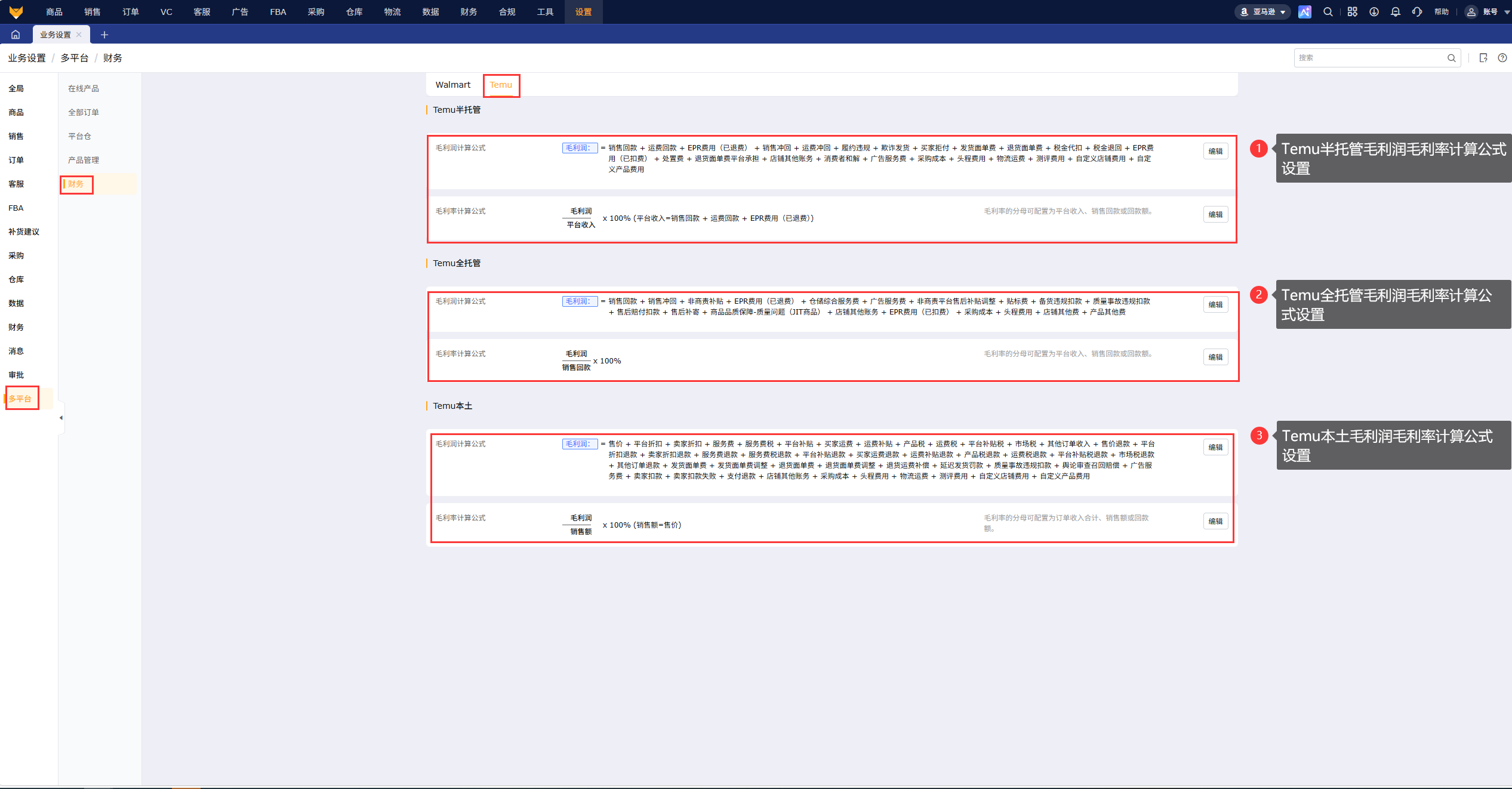Open the 亚马逊 platform dropdown
Image resolution: width=1512 pixels, height=789 pixels.
pos(1262,12)
